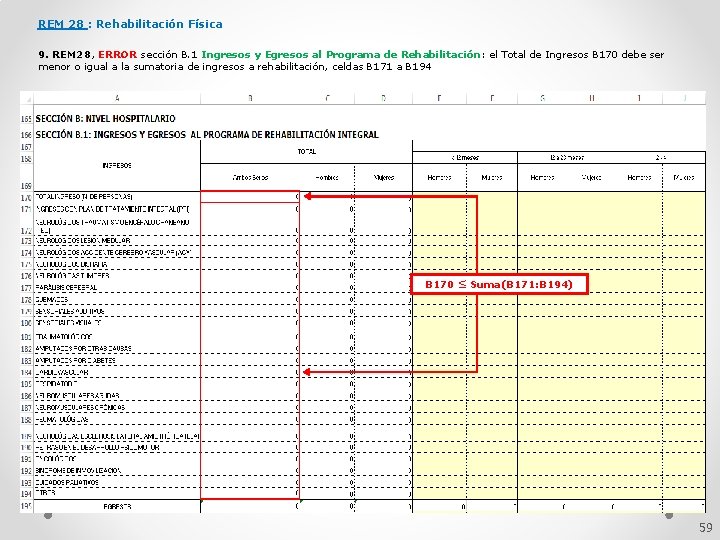This screenshot has height=540, width=720.
Task: Click the 'Mujeres' heading under TOTAL
Action: click(384, 177)
